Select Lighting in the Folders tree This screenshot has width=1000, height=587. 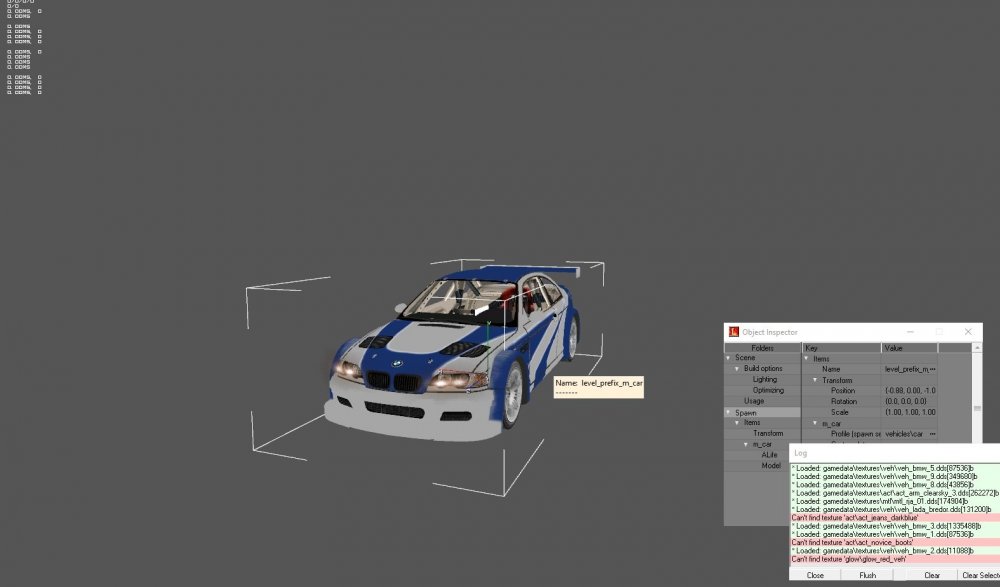(x=765, y=380)
